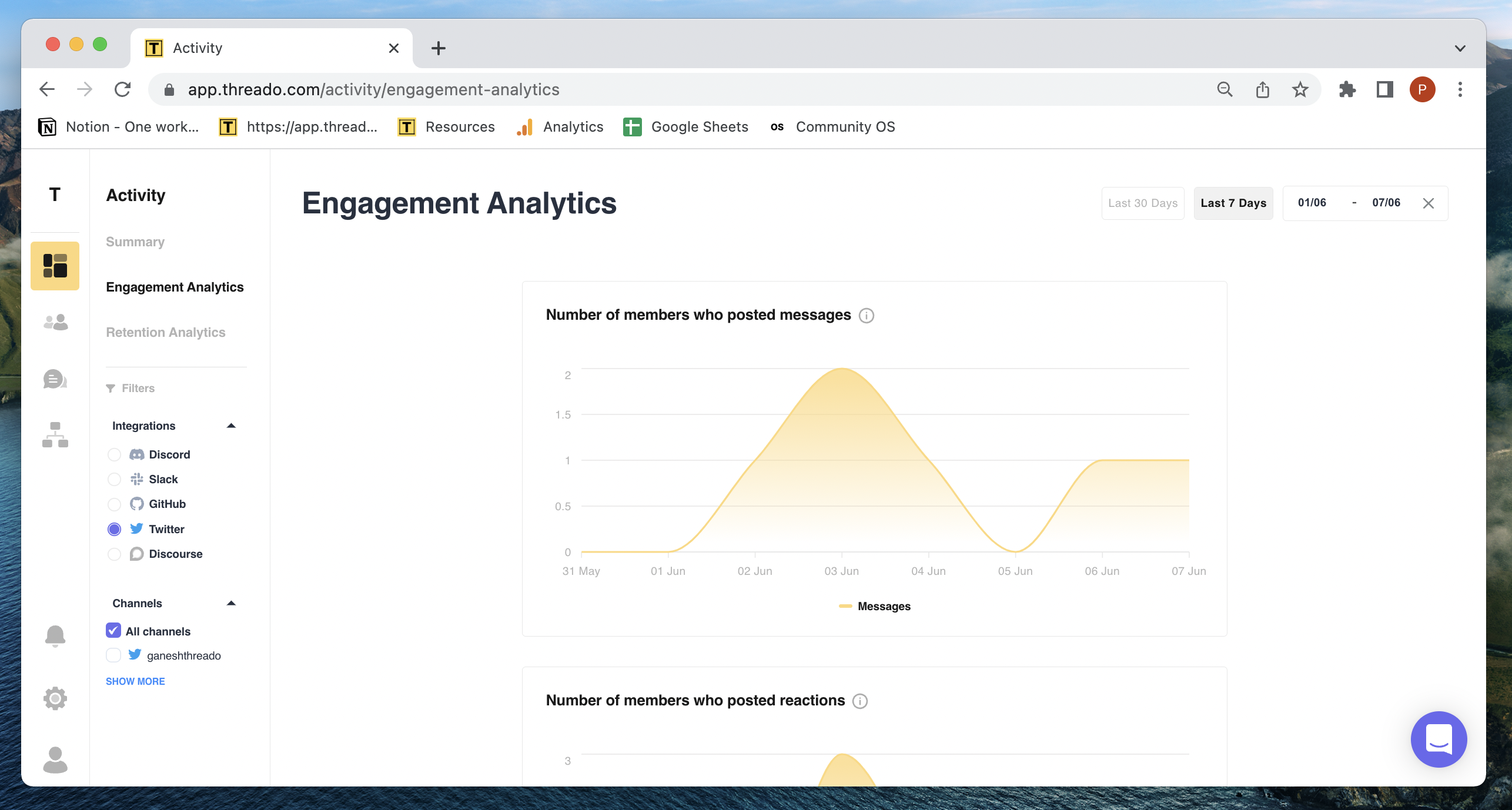Select the Discord integration radio button
1512x810 pixels.
(x=115, y=455)
